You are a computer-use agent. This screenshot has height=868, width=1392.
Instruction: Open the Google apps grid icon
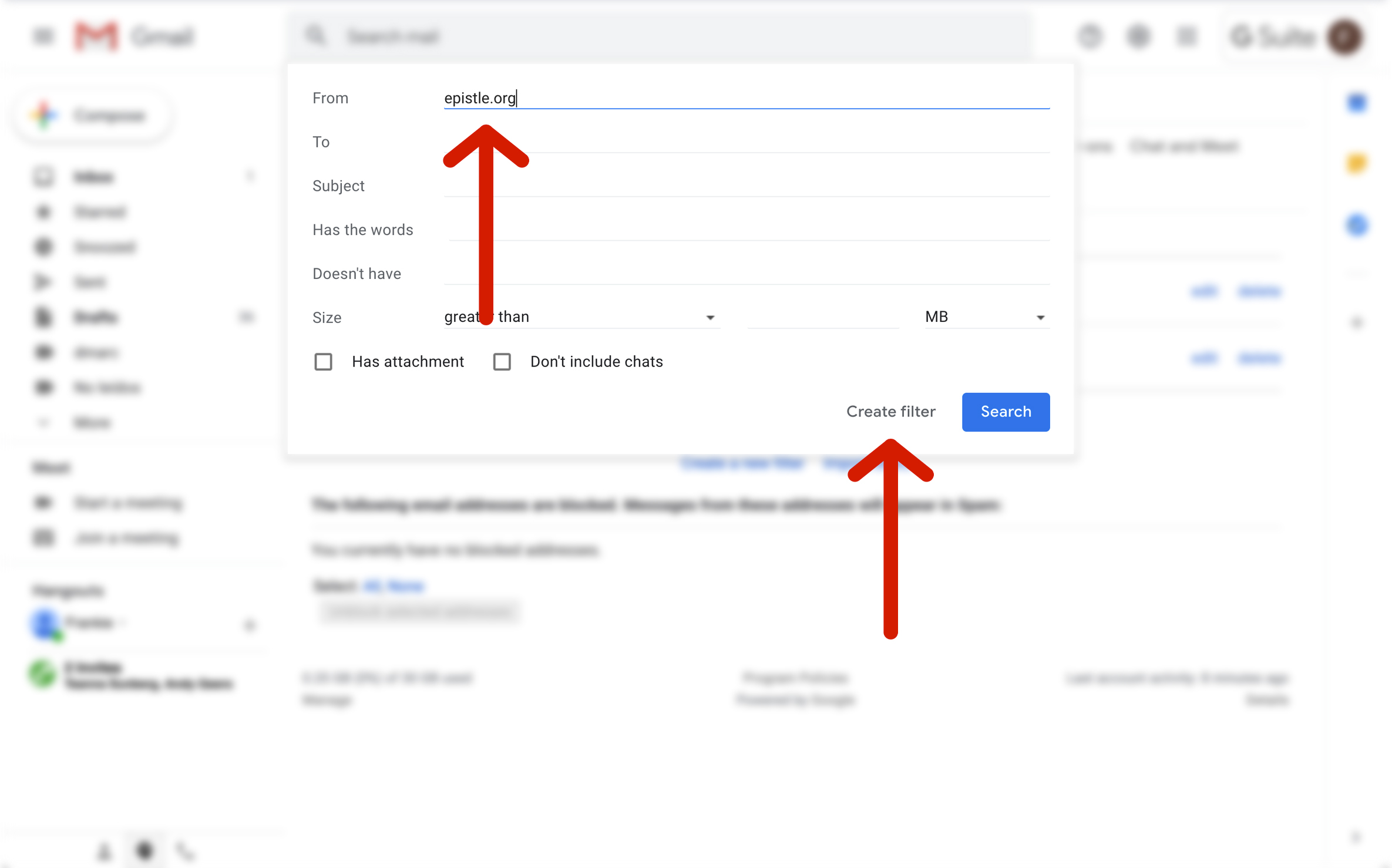pyautogui.click(x=1186, y=36)
